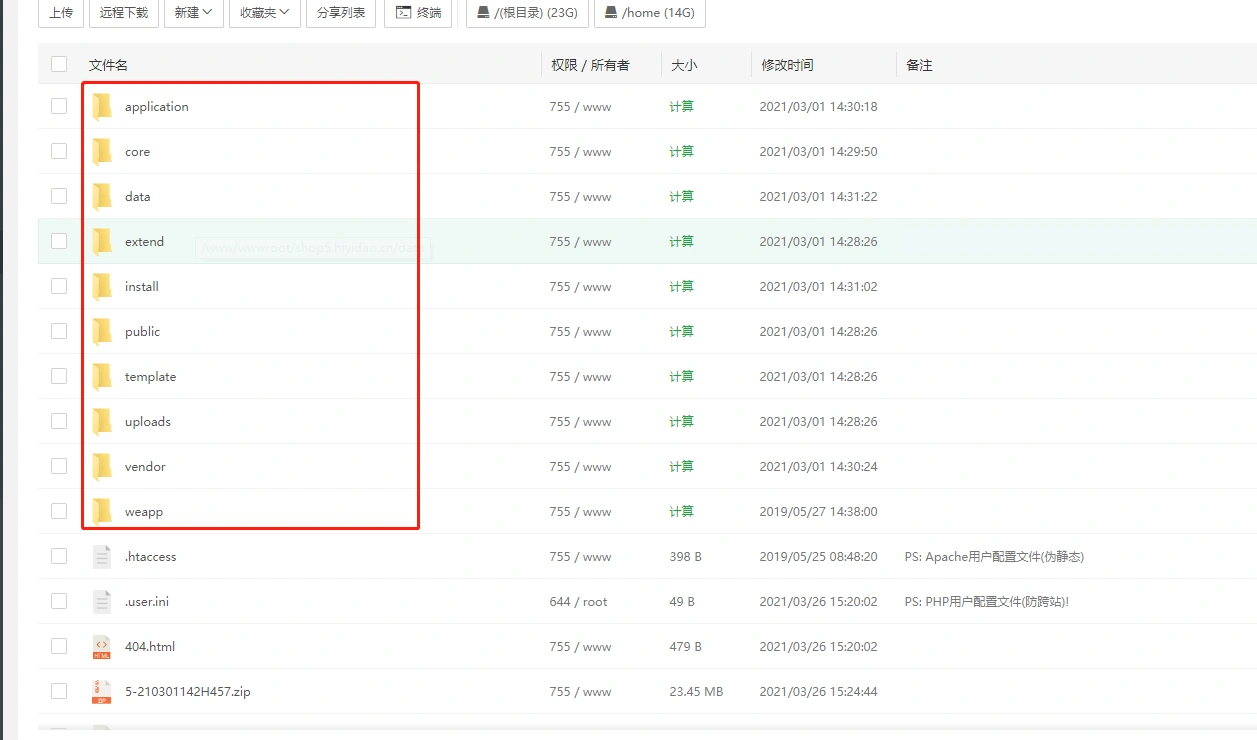Image resolution: width=1257 pixels, height=740 pixels.
Task: Check the core row checkbox
Action: click(59, 151)
